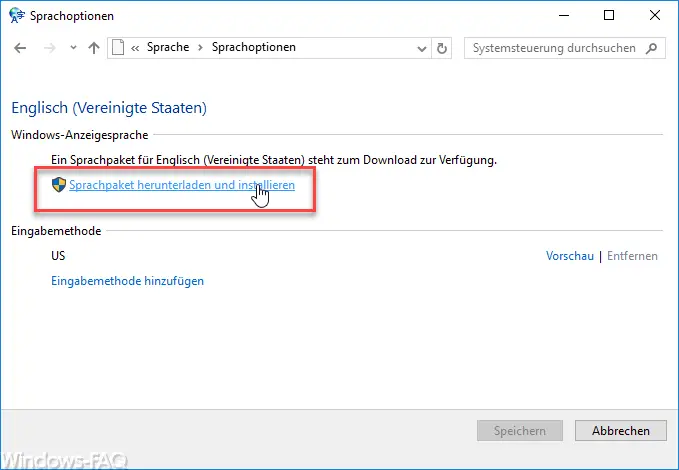Refresh the Sprachoptionen page
The width and height of the screenshot is (679, 470).
[x=442, y=48]
